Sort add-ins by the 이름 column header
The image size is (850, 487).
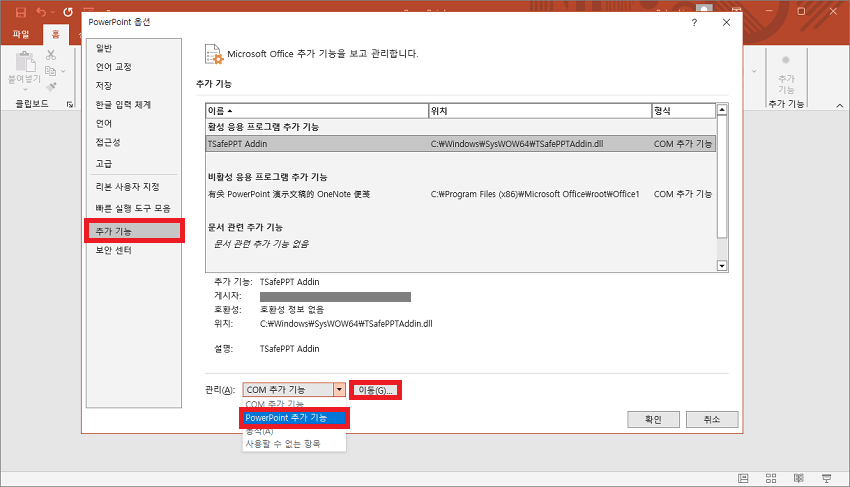click(317, 111)
